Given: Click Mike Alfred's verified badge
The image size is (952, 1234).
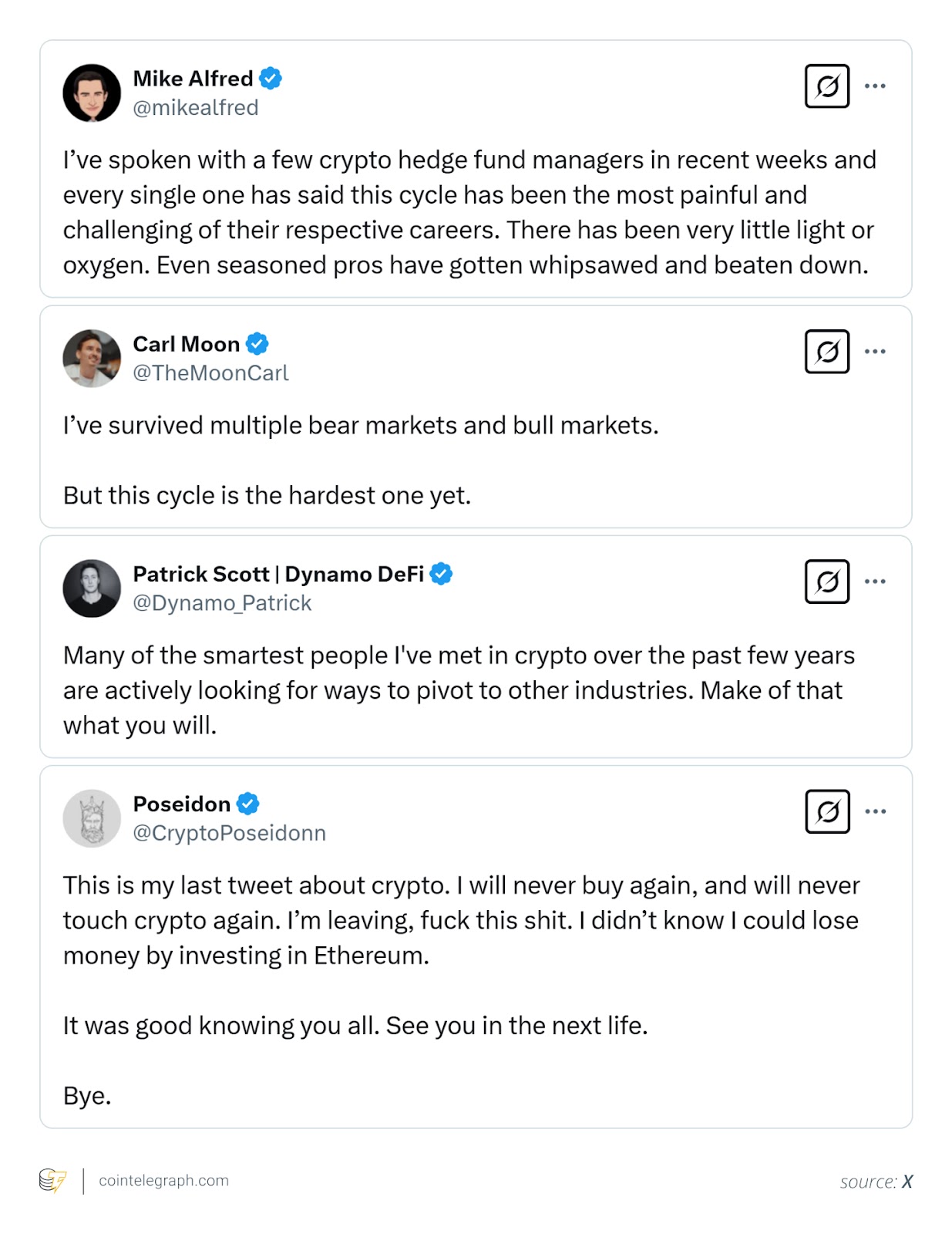Looking at the screenshot, I should (271, 79).
